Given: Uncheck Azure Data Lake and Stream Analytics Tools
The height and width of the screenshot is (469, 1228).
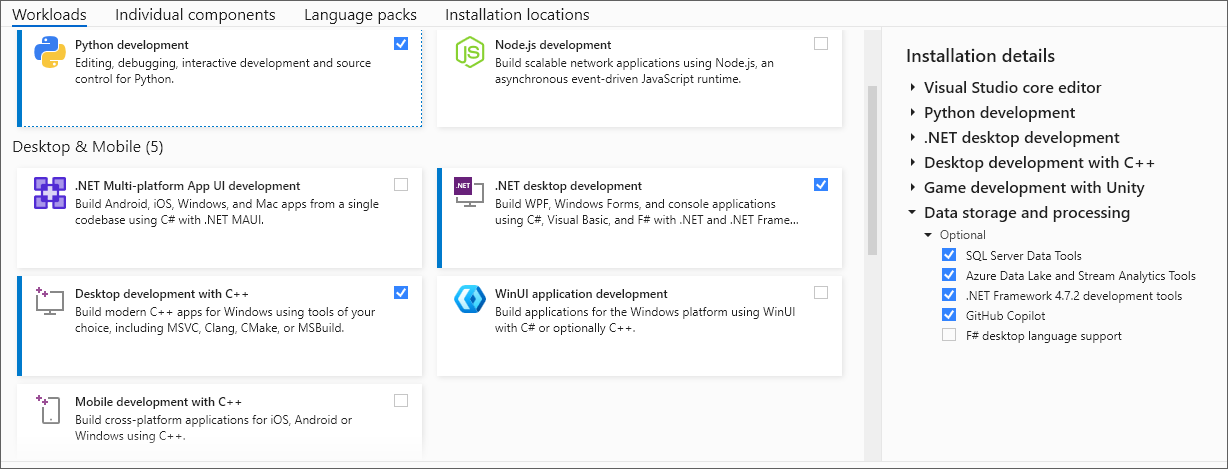Looking at the screenshot, I should [x=949, y=276].
